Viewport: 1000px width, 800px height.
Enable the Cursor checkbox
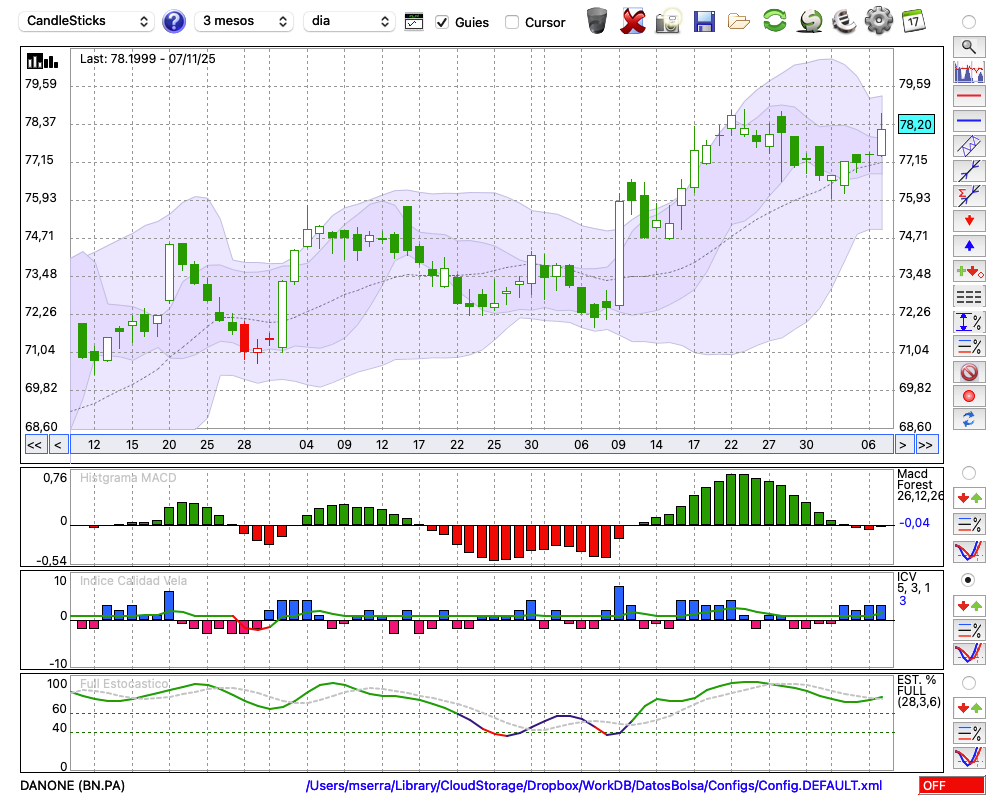[512, 22]
